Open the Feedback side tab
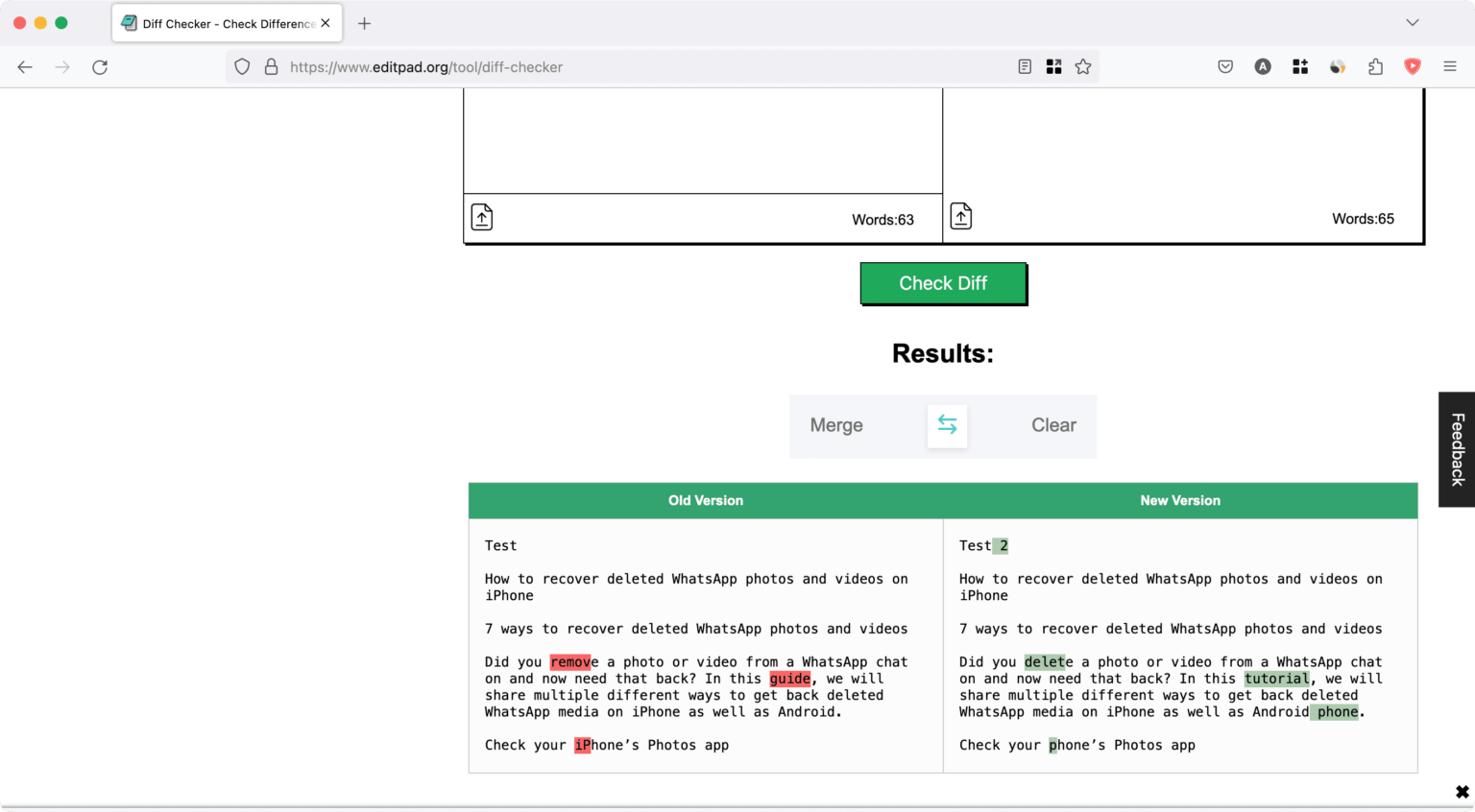 (1457, 449)
